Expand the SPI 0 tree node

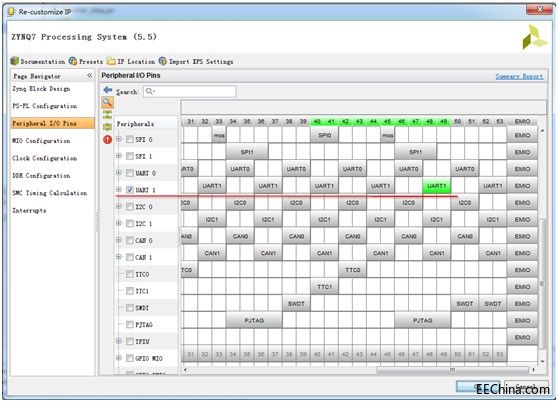tap(119, 139)
